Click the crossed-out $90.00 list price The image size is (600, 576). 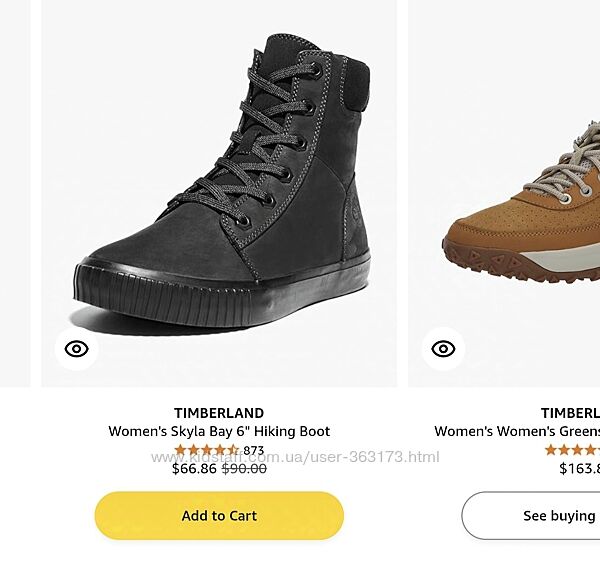pyautogui.click(x=244, y=468)
